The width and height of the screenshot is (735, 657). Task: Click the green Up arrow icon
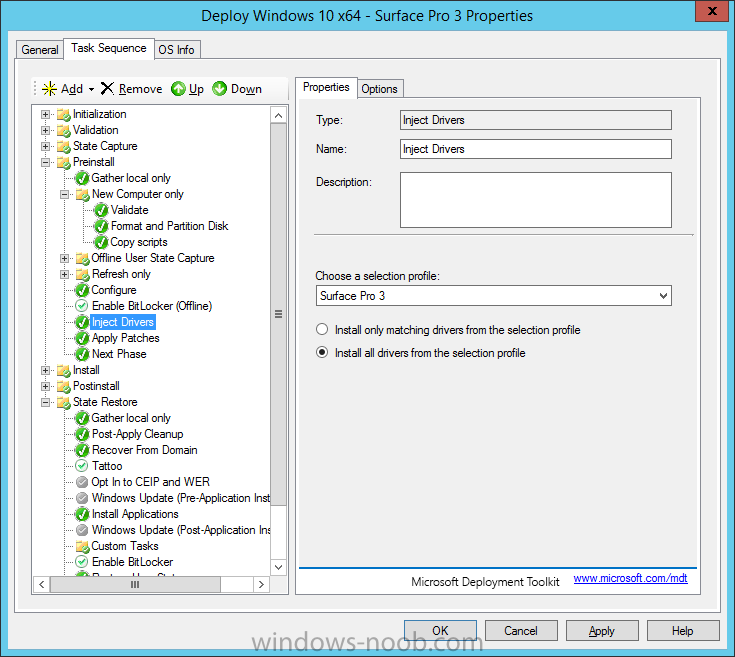[x=178, y=89]
